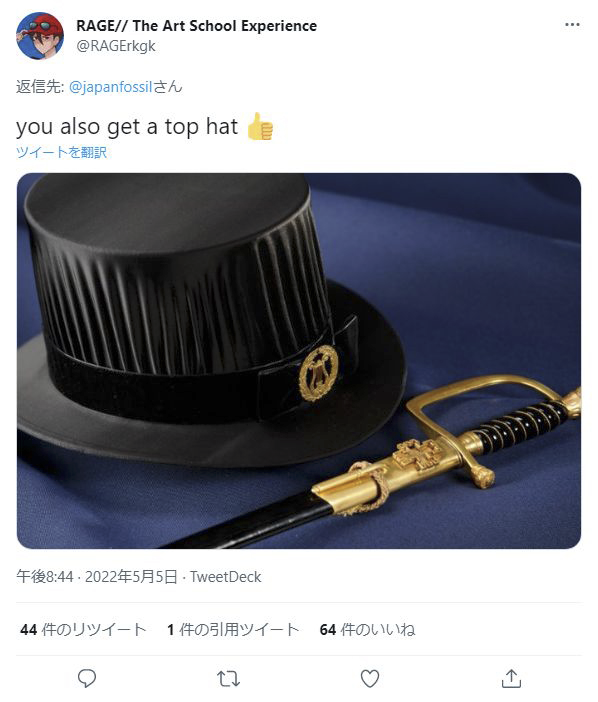View the 64 件のいいね list
This screenshot has height=702, width=598.
(367, 629)
